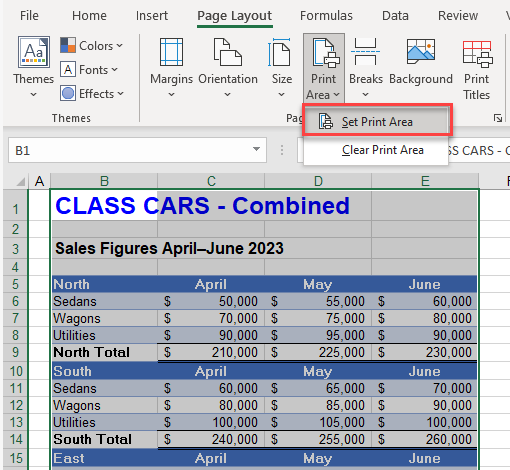
Task: Open the Name Box dropdown arrow
Action: (x=256, y=149)
